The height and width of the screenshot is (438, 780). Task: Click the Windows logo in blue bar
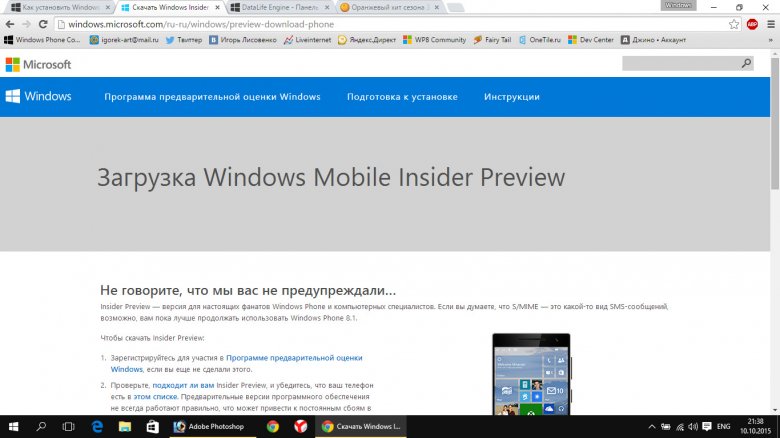point(38,96)
